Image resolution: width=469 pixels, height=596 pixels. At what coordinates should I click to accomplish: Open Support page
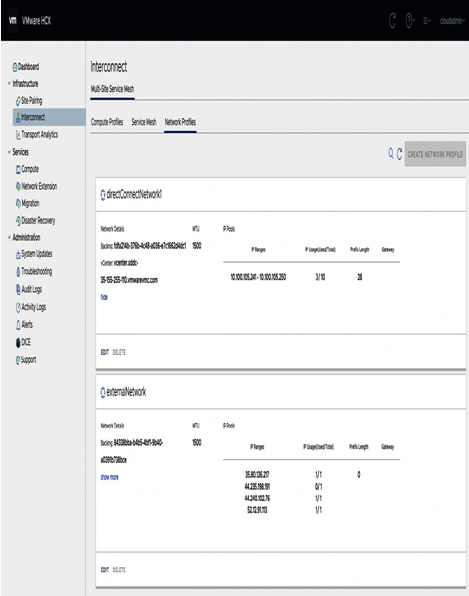pyautogui.click(x=29, y=360)
